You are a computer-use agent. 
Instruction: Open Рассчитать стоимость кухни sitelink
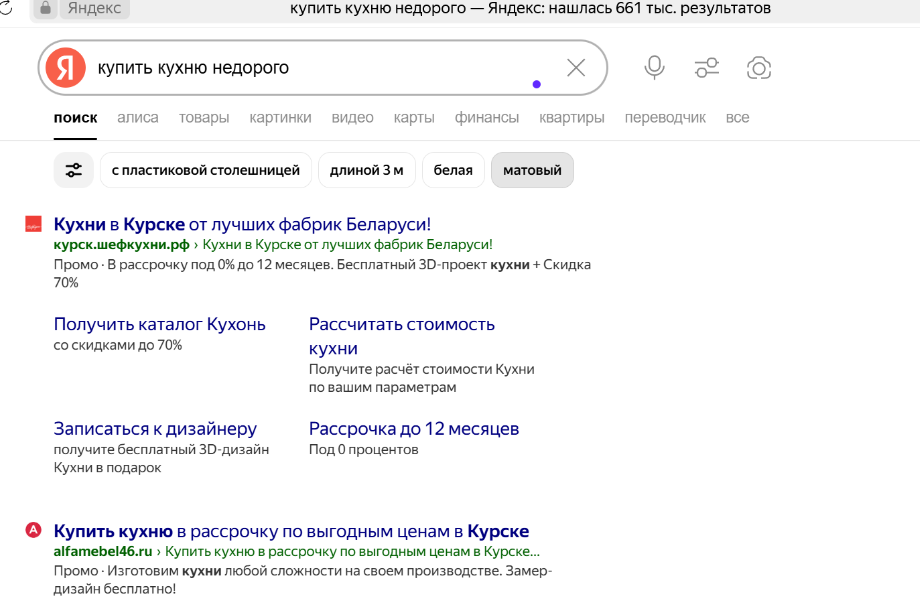(402, 336)
